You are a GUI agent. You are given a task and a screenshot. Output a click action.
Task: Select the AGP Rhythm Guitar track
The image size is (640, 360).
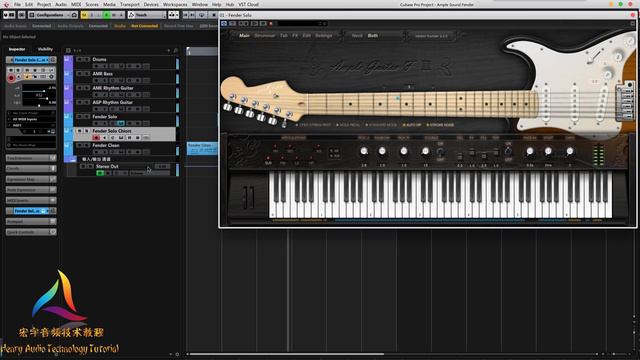tap(113, 102)
